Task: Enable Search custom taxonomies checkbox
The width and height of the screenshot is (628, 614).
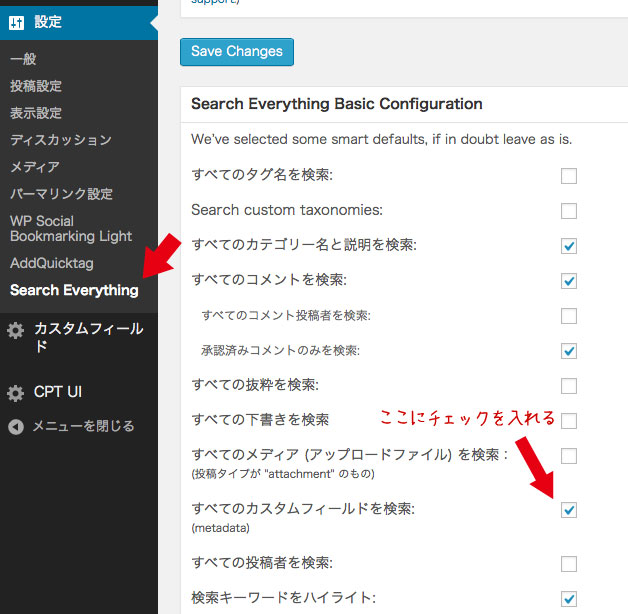Action: 569,211
